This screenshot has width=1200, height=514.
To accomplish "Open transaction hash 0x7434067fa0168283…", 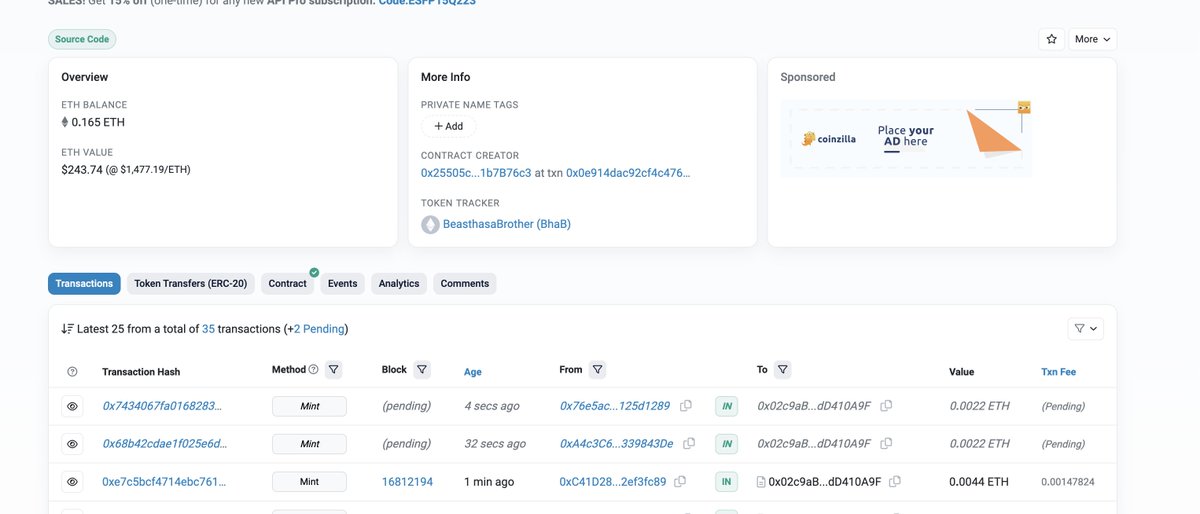I will point(162,406).
